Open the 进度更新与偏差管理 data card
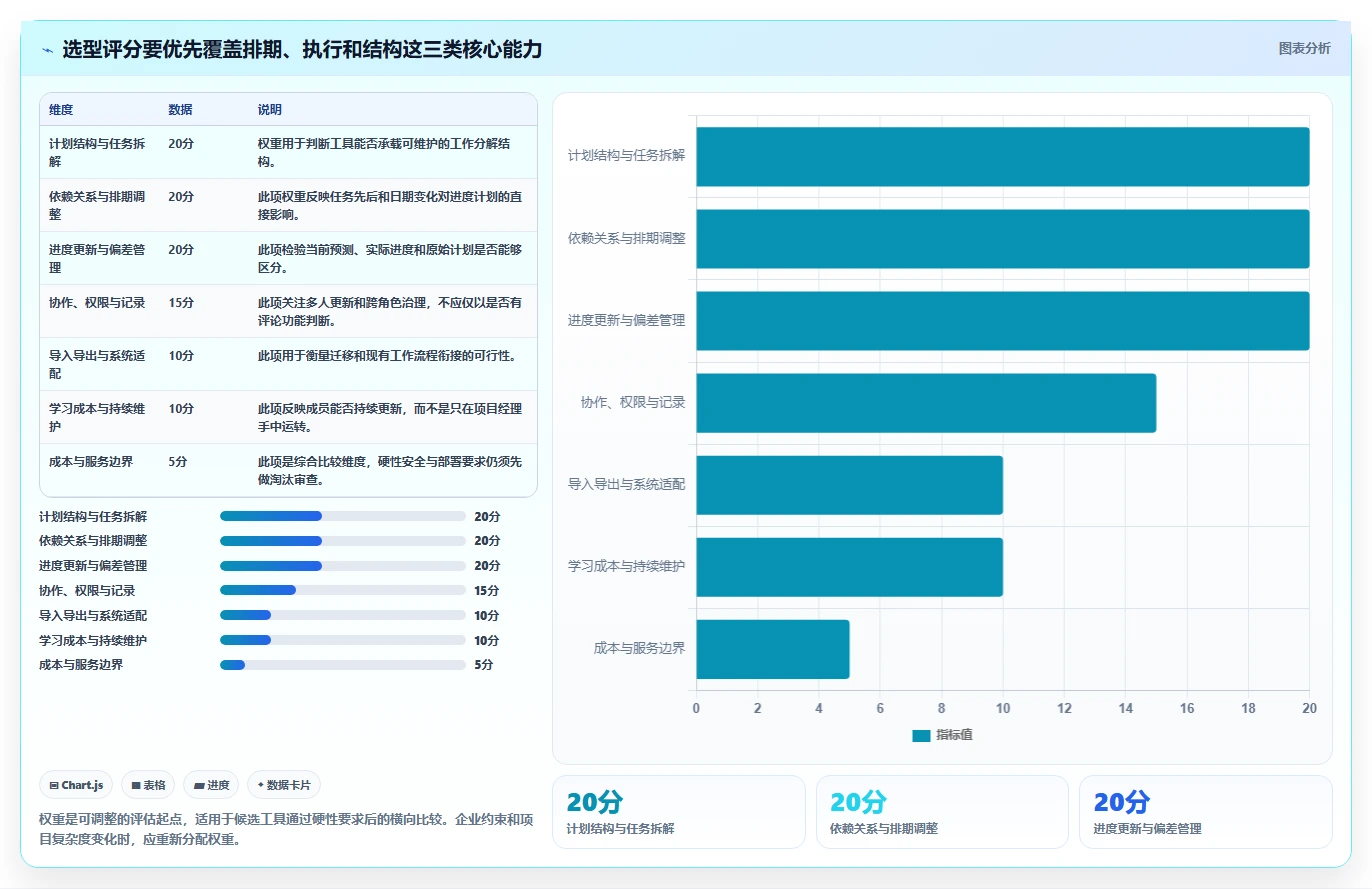Viewport: 1372px width, 889px height. tap(1206, 812)
